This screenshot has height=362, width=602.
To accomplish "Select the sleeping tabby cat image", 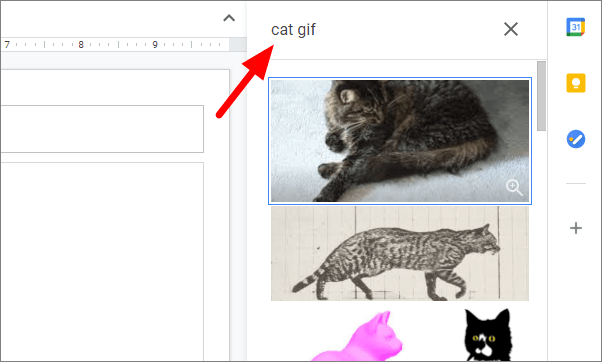I will (x=400, y=141).
